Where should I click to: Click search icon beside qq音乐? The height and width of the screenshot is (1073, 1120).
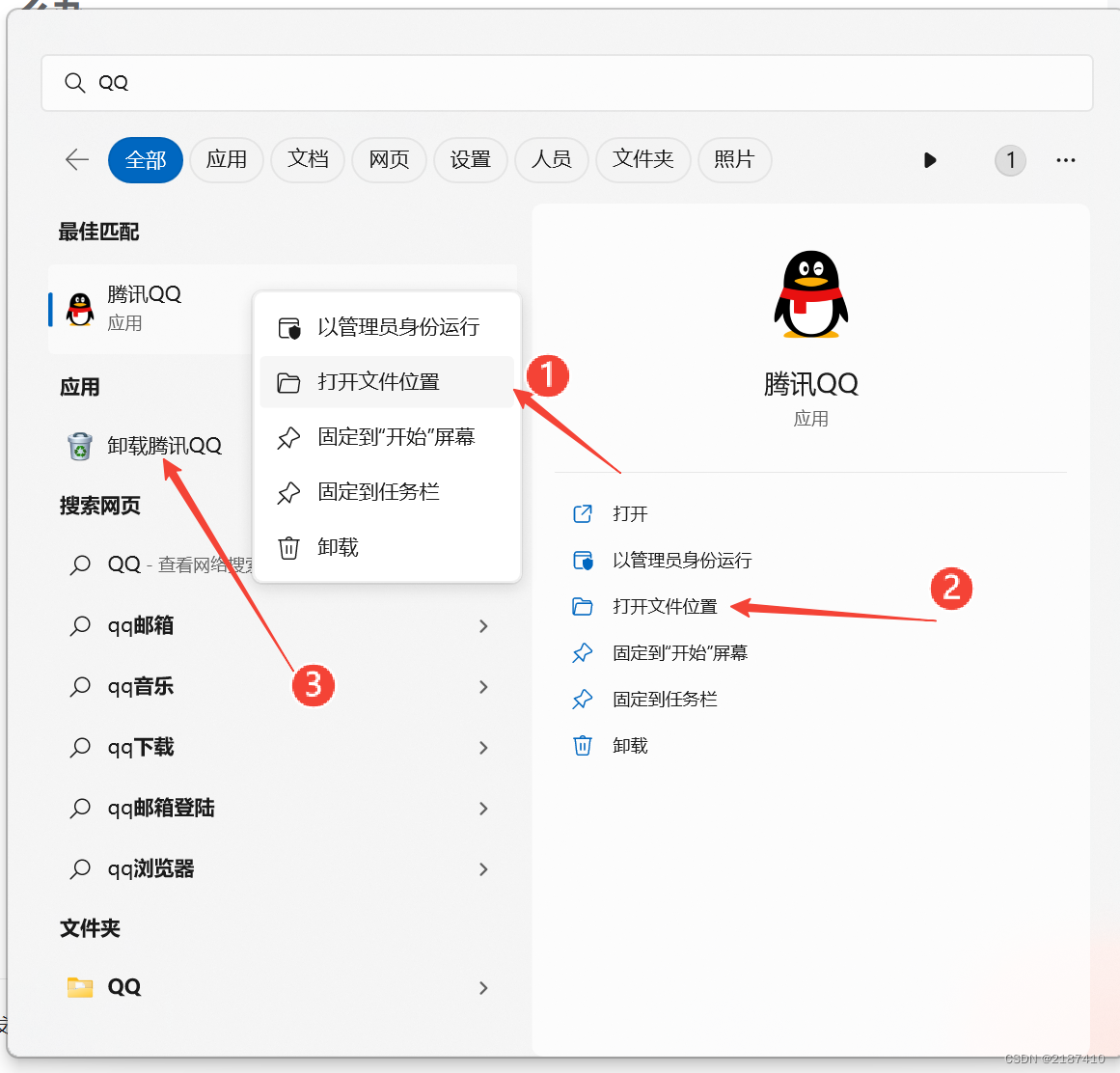pyautogui.click(x=80, y=686)
